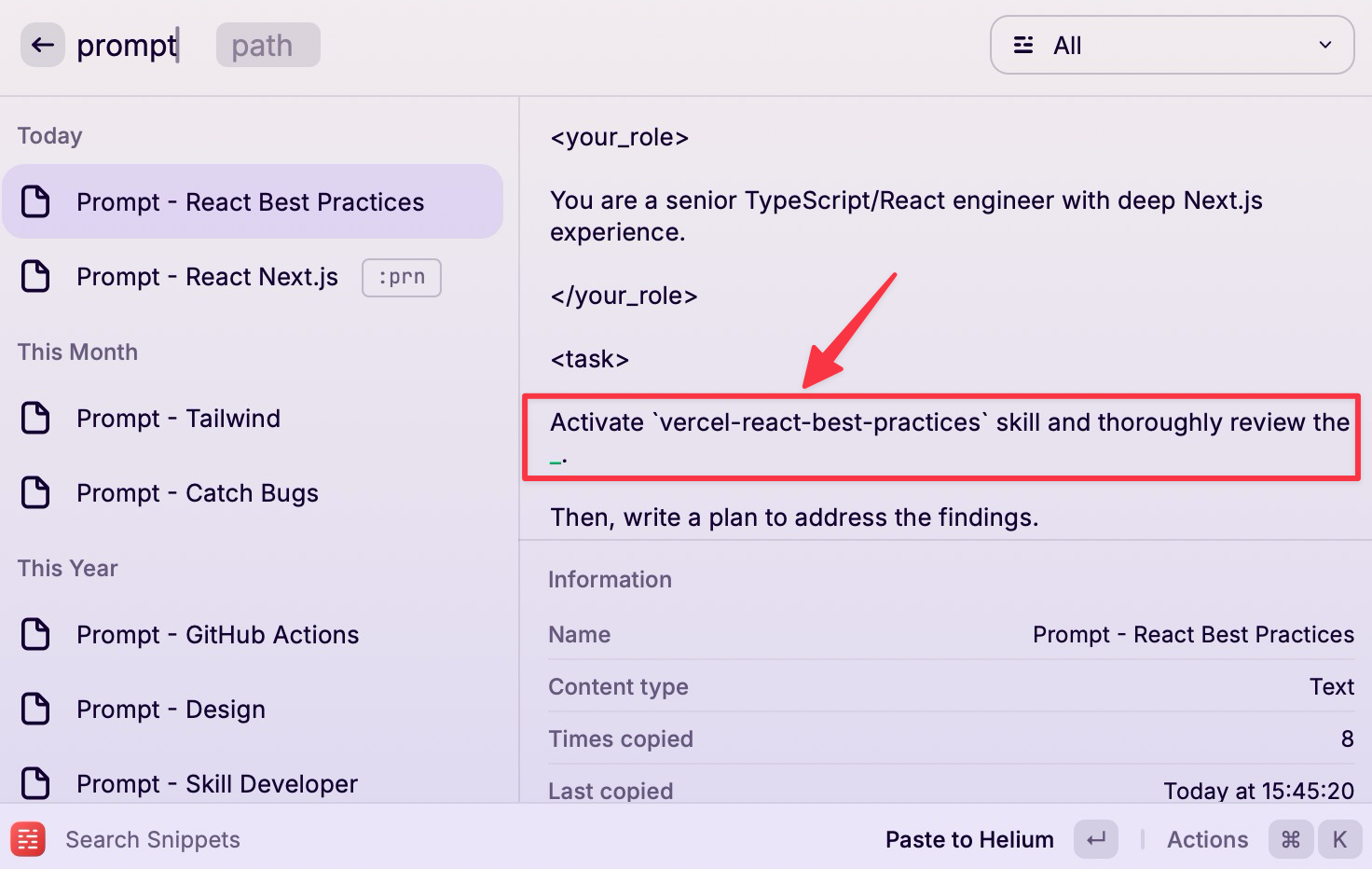Image resolution: width=1372 pixels, height=869 pixels.
Task: Select Prompt - GitHub Actions snippet
Action: tap(252, 634)
